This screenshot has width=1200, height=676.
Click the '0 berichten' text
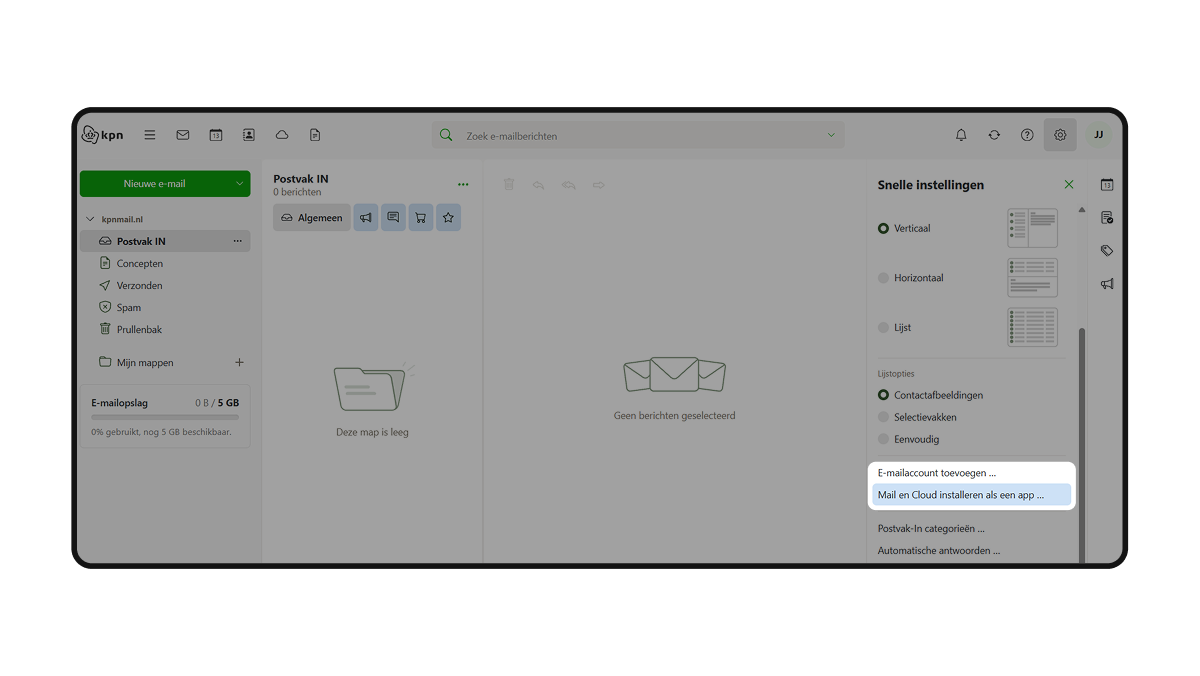(297, 192)
